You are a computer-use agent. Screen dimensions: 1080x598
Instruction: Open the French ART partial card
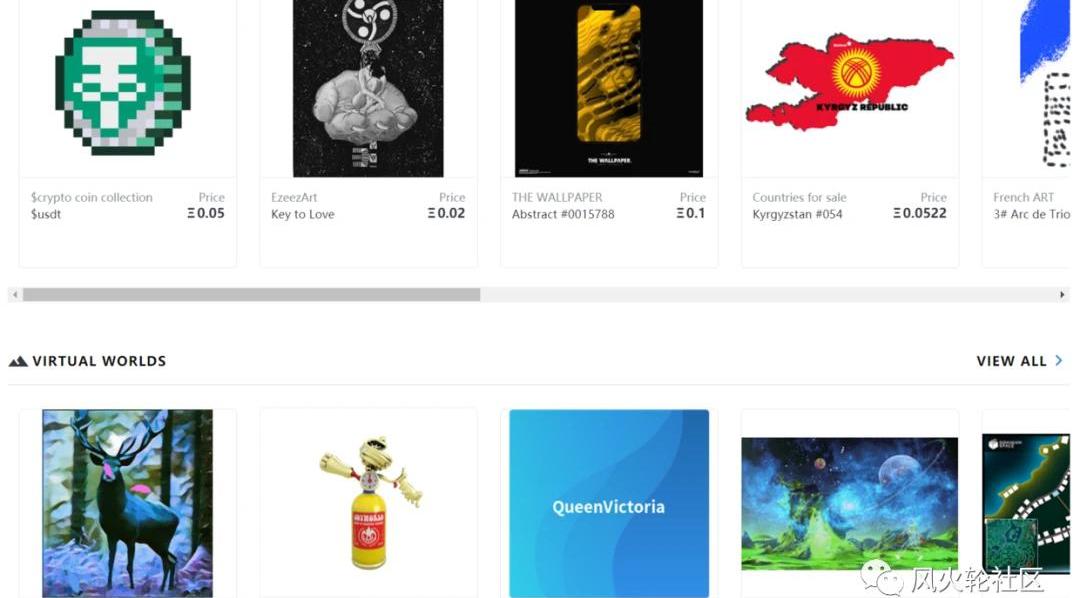(x=1026, y=133)
